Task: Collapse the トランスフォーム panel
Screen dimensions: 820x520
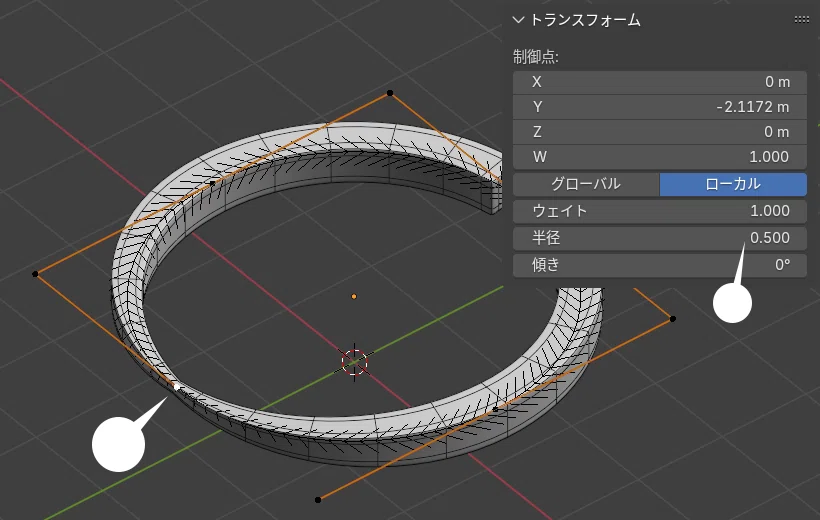Action: (x=518, y=20)
